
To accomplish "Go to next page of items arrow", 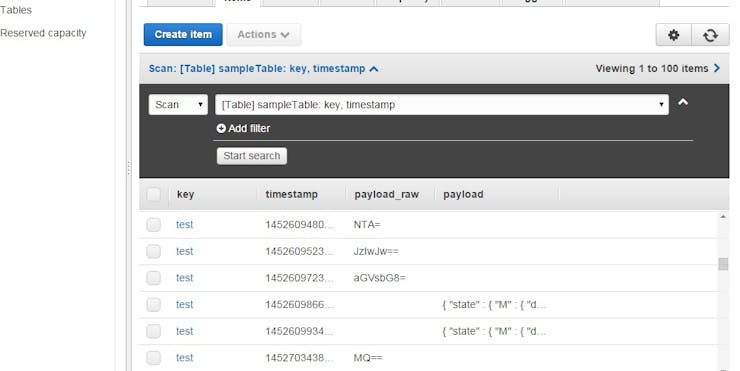I will 717,68.
